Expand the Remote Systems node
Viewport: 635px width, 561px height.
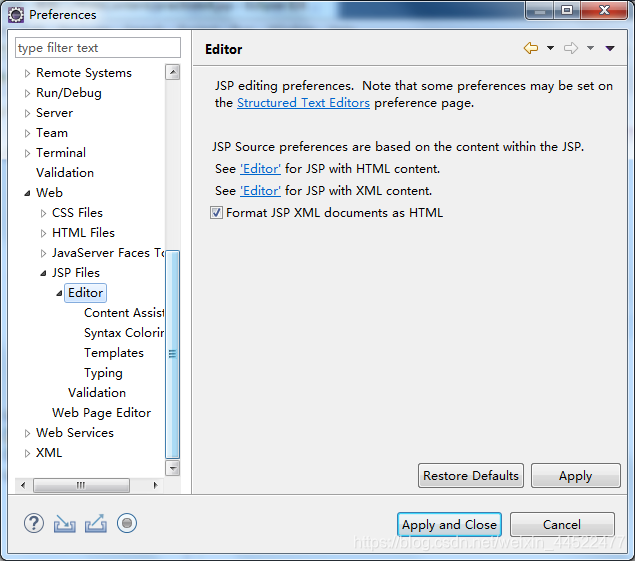pyautogui.click(x=27, y=73)
